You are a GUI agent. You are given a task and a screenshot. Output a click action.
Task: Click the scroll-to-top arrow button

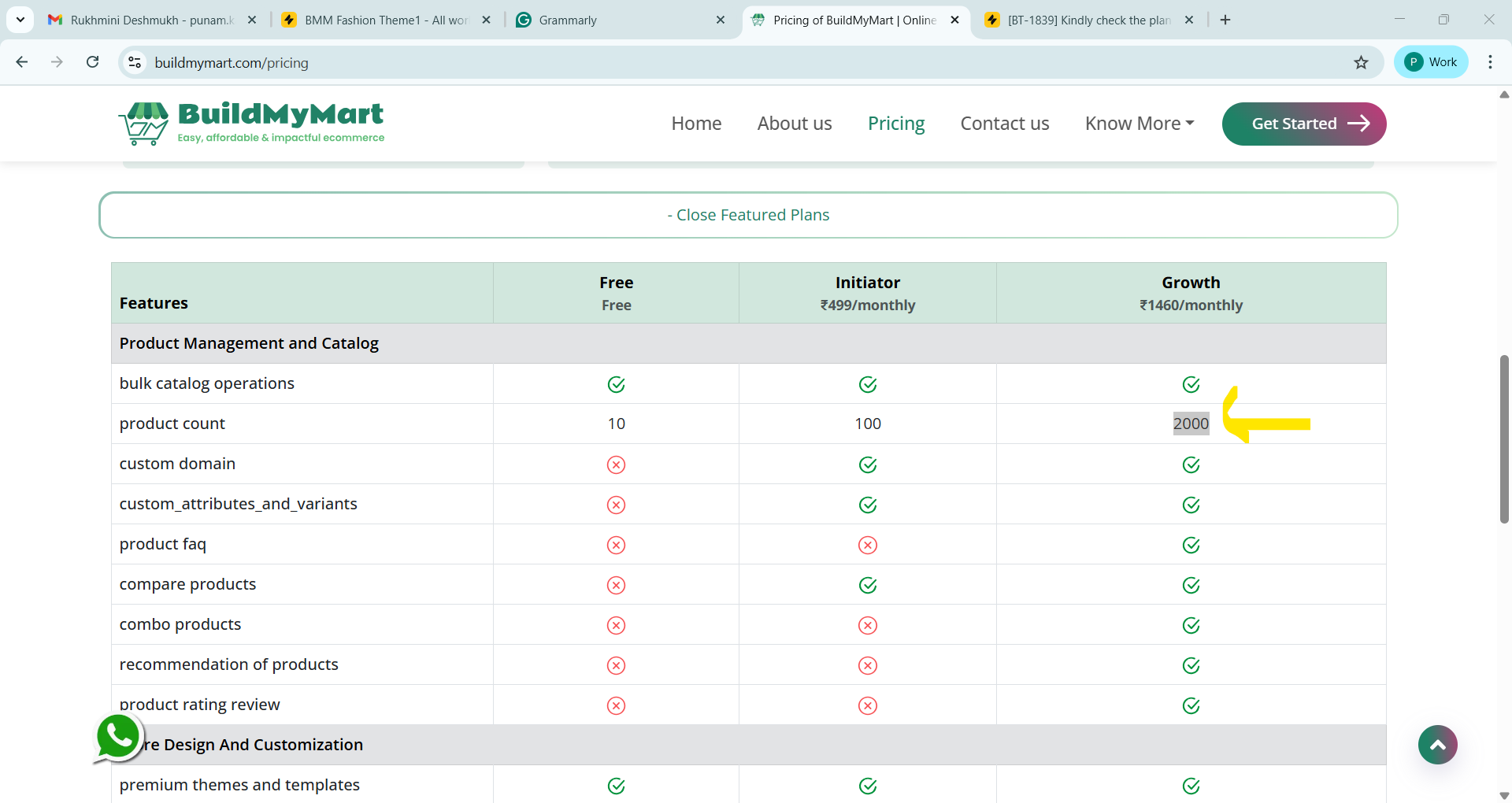pos(1437,745)
